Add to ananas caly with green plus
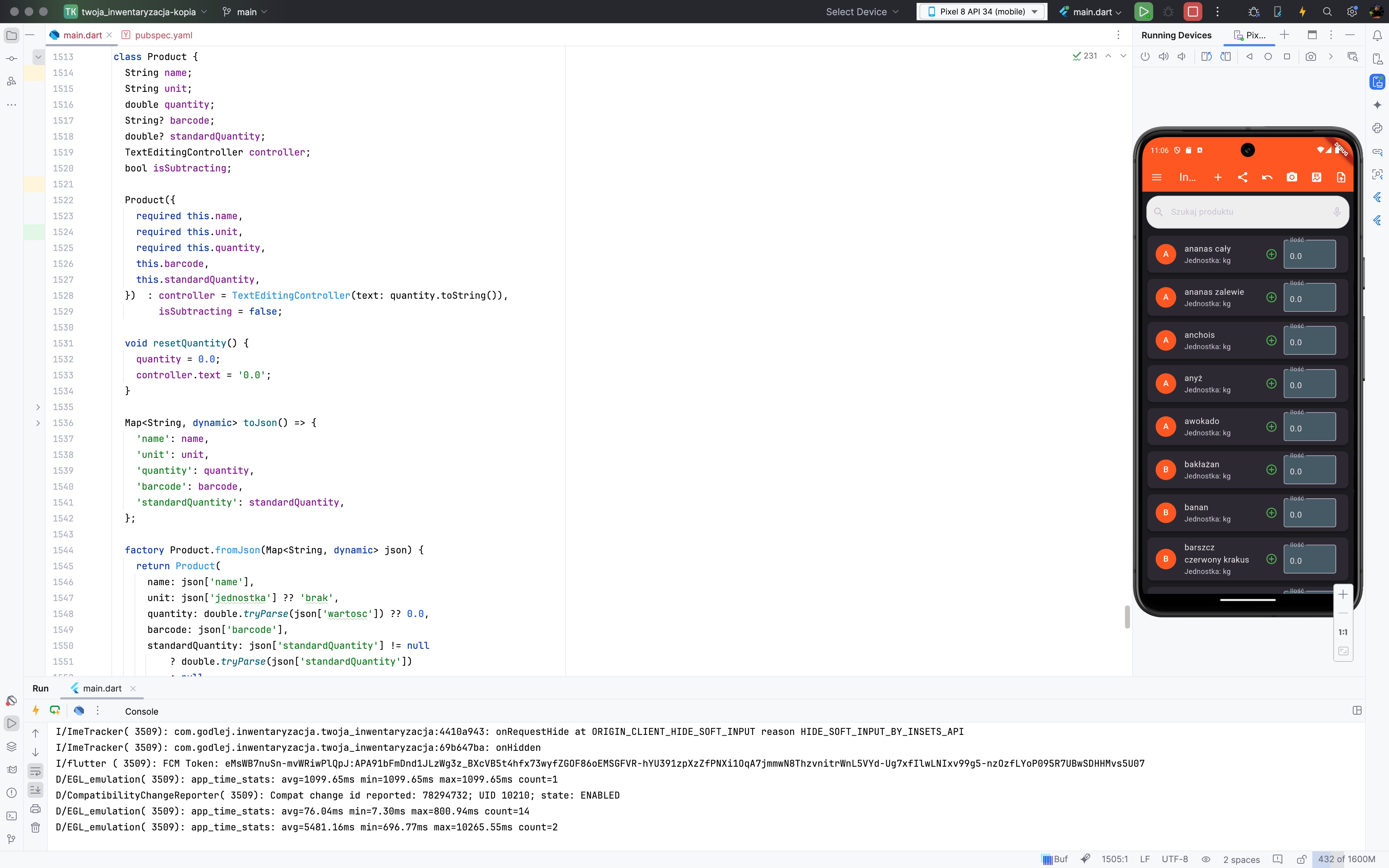Viewport: 1389px width, 868px height. [1271, 254]
